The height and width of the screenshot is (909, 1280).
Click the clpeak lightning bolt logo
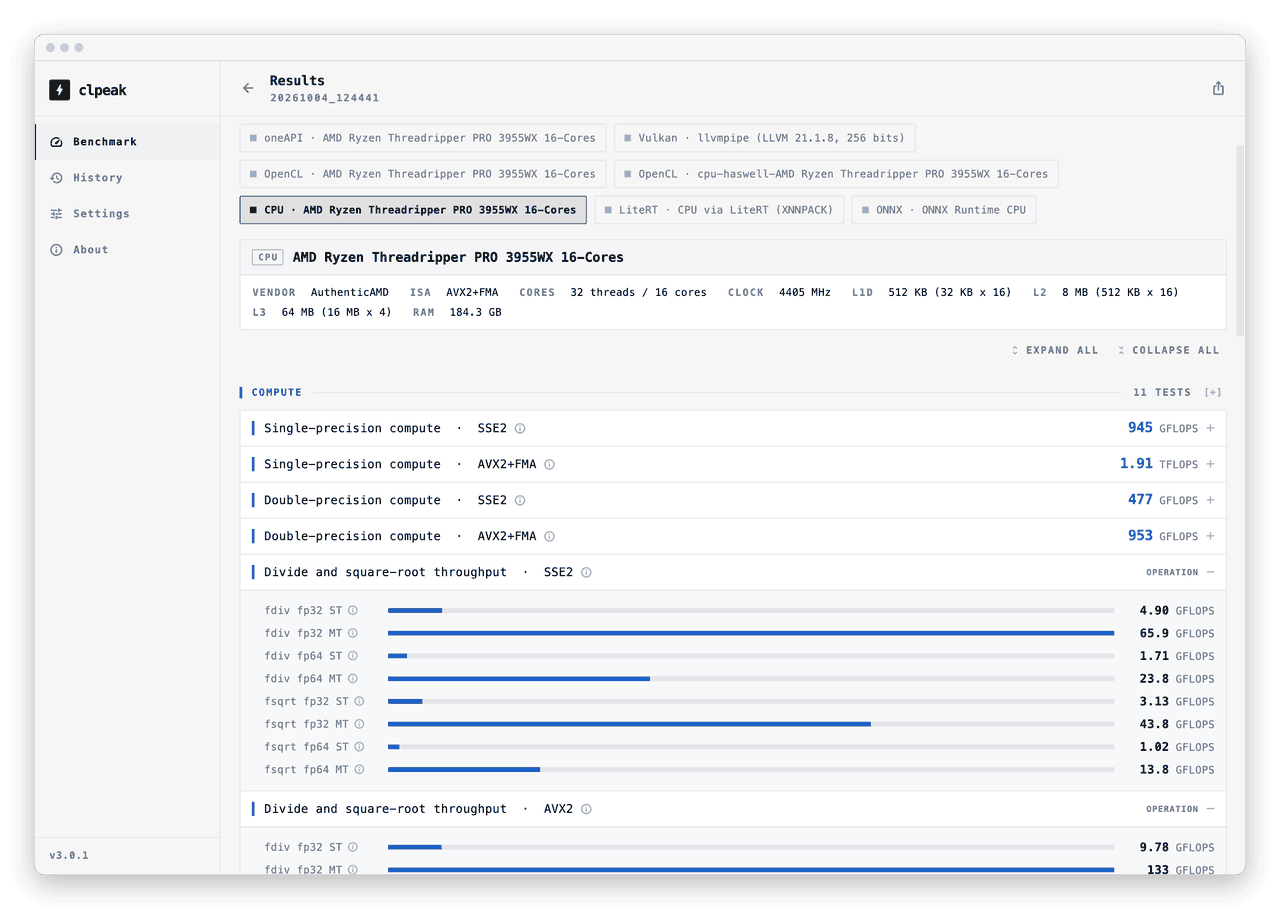(59, 90)
